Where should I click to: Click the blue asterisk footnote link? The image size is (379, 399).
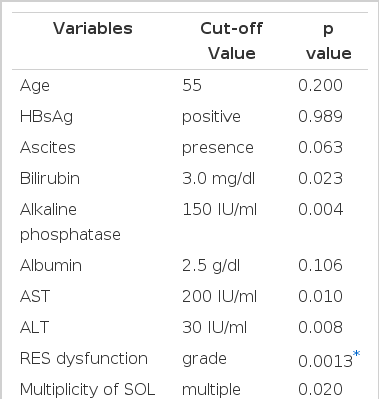[x=356, y=354]
